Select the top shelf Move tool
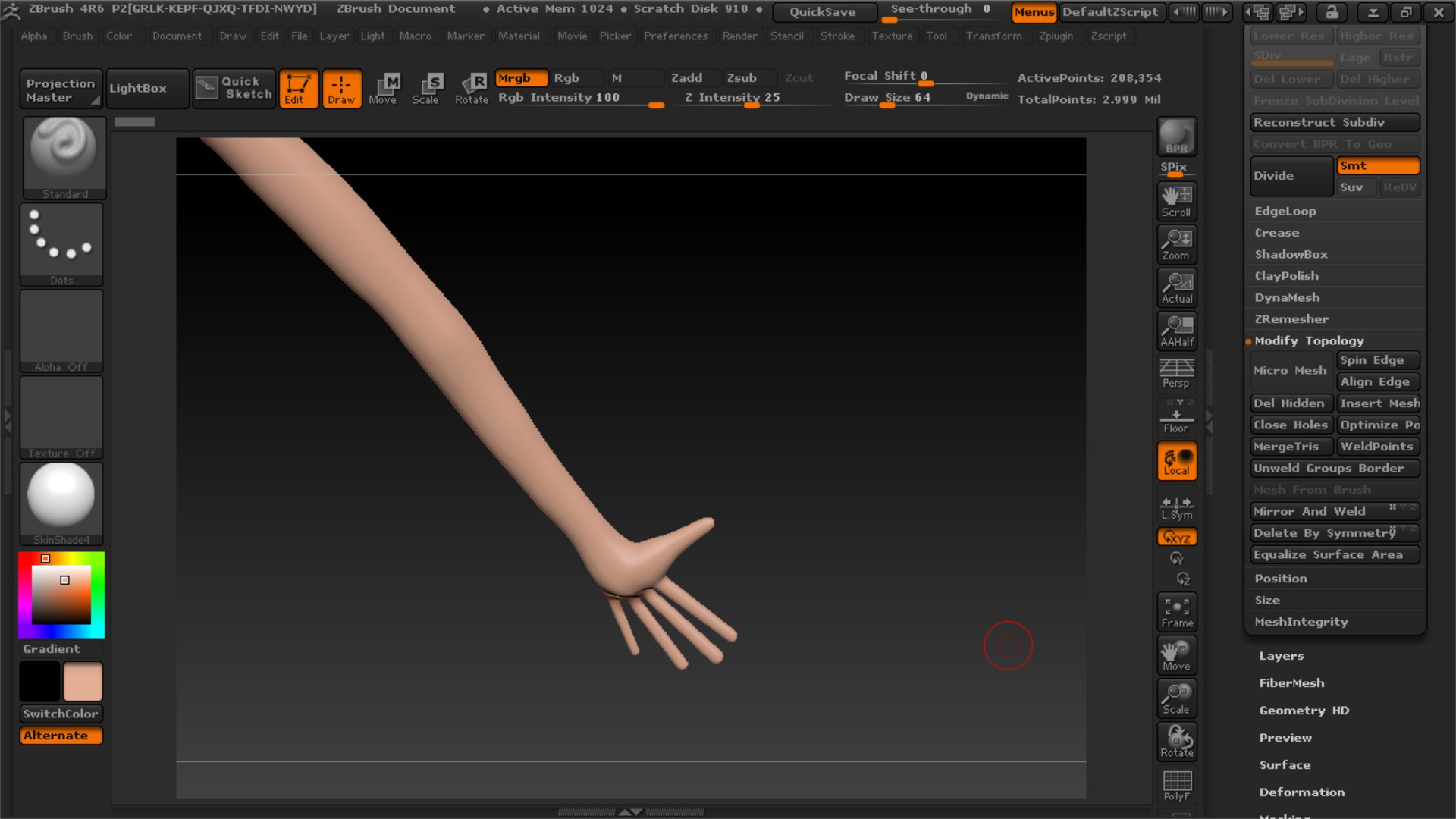Viewport: 1456px width, 819px height. [x=384, y=89]
